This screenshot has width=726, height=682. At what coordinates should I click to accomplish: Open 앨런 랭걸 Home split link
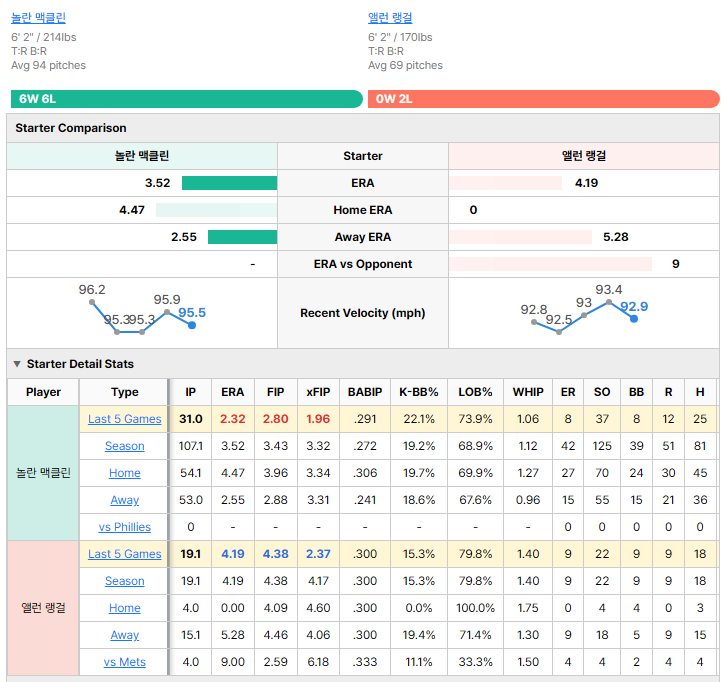coord(125,608)
